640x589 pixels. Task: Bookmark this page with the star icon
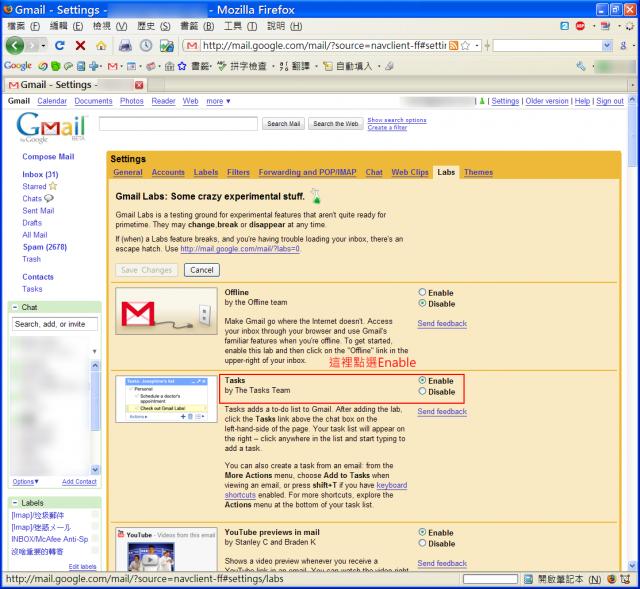click(465, 45)
